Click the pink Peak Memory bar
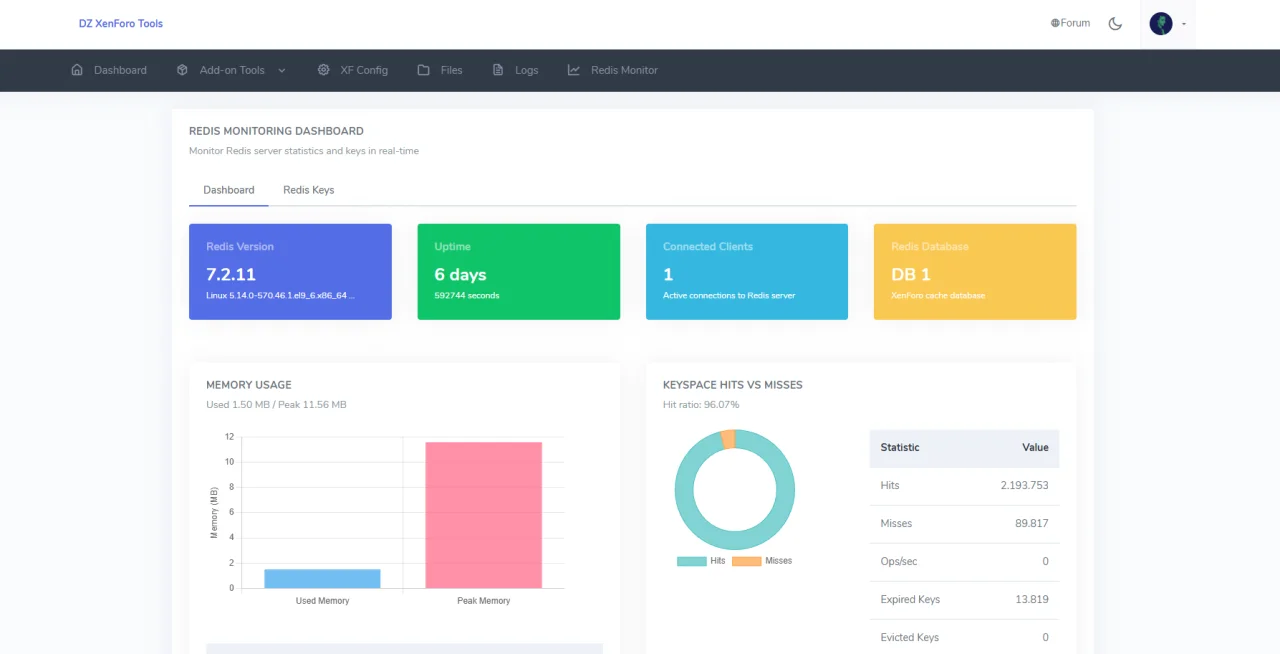Viewport: 1280px width, 654px height. point(483,515)
